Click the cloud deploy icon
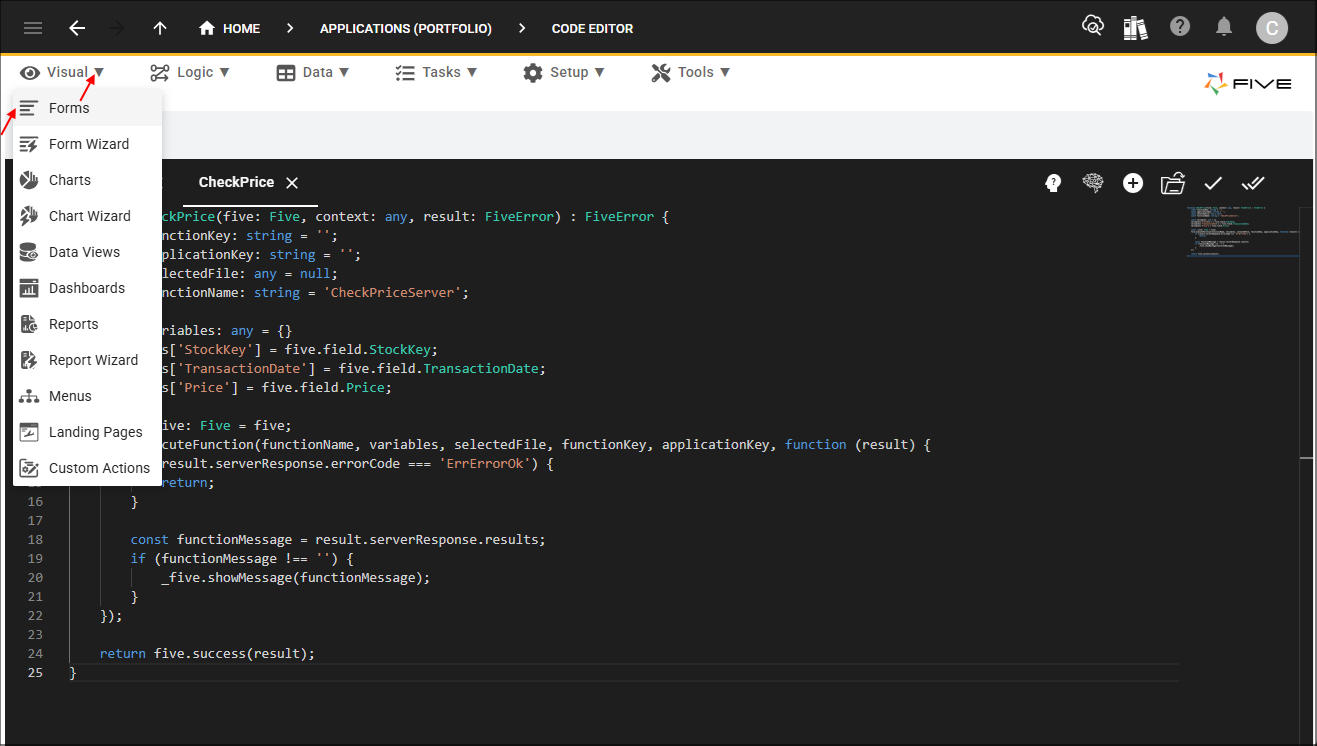This screenshot has height=746, width=1317. (1093, 27)
